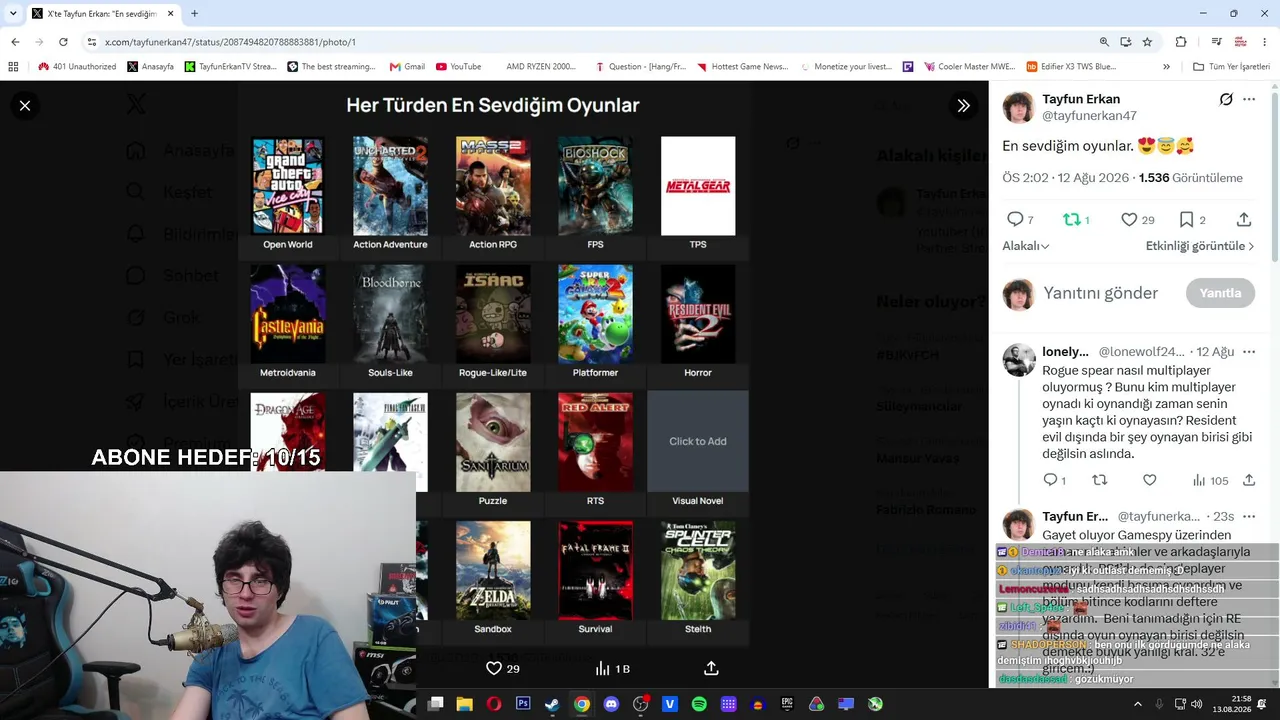Click lonely's avatar in the reply
Screen dimensions: 1280x720
1019,360
